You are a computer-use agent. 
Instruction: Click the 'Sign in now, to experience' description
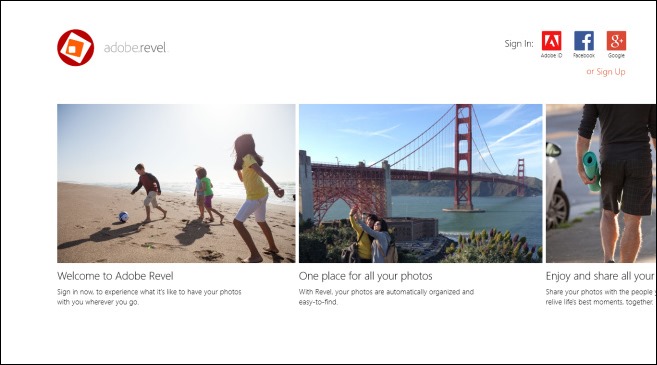coord(149,297)
